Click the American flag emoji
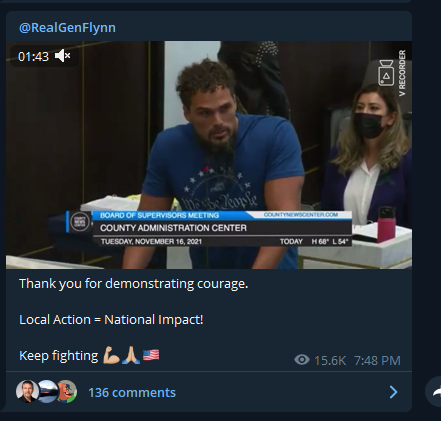 [151, 355]
